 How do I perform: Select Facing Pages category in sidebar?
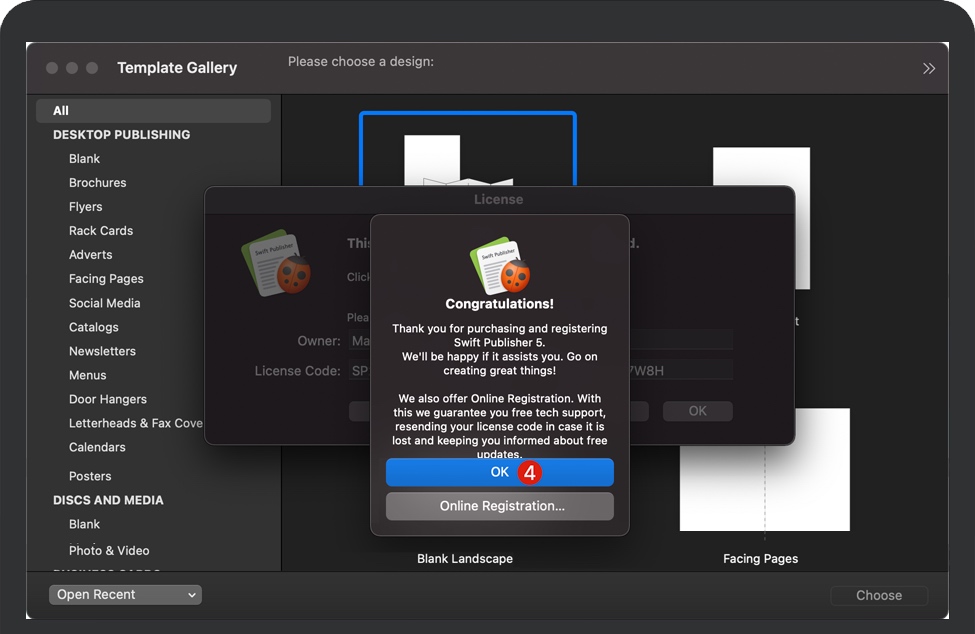[106, 279]
